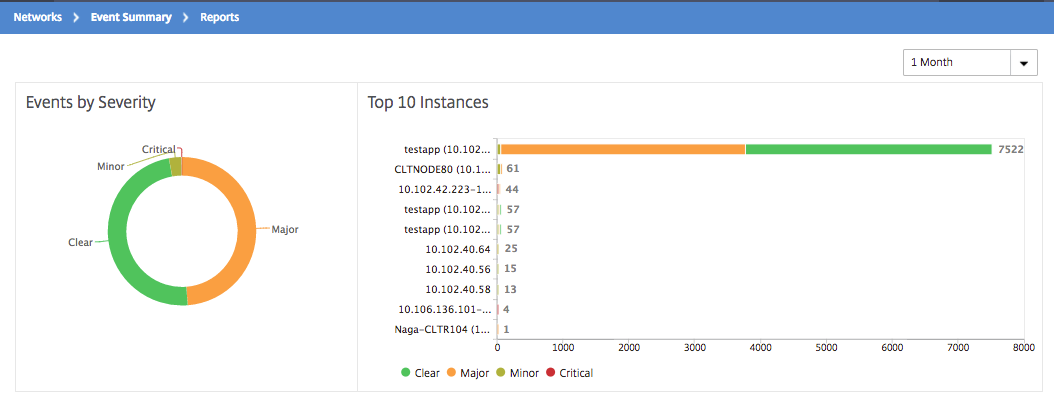Viewport: 1054px width, 406px height.
Task: Click the Major label on donut chart
Action: point(284,229)
